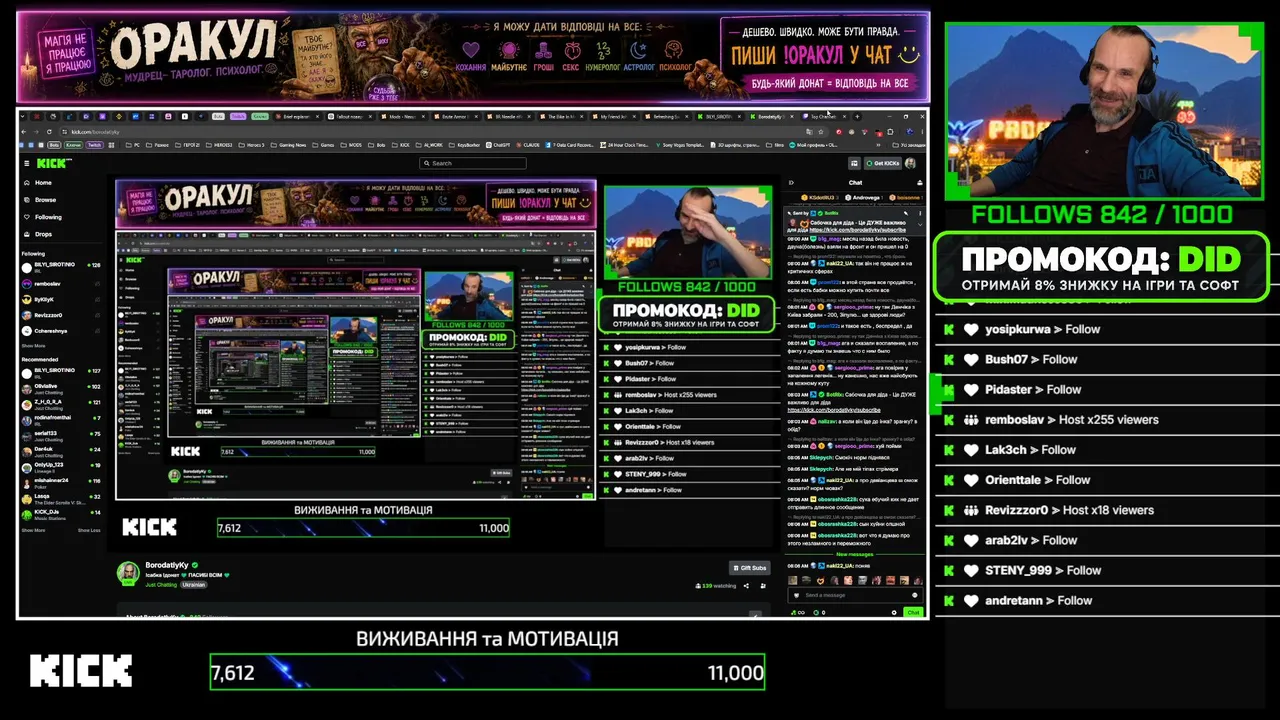The image size is (1280, 720).
Task: Switch to the Top Channels browser tab
Action: click(823, 116)
